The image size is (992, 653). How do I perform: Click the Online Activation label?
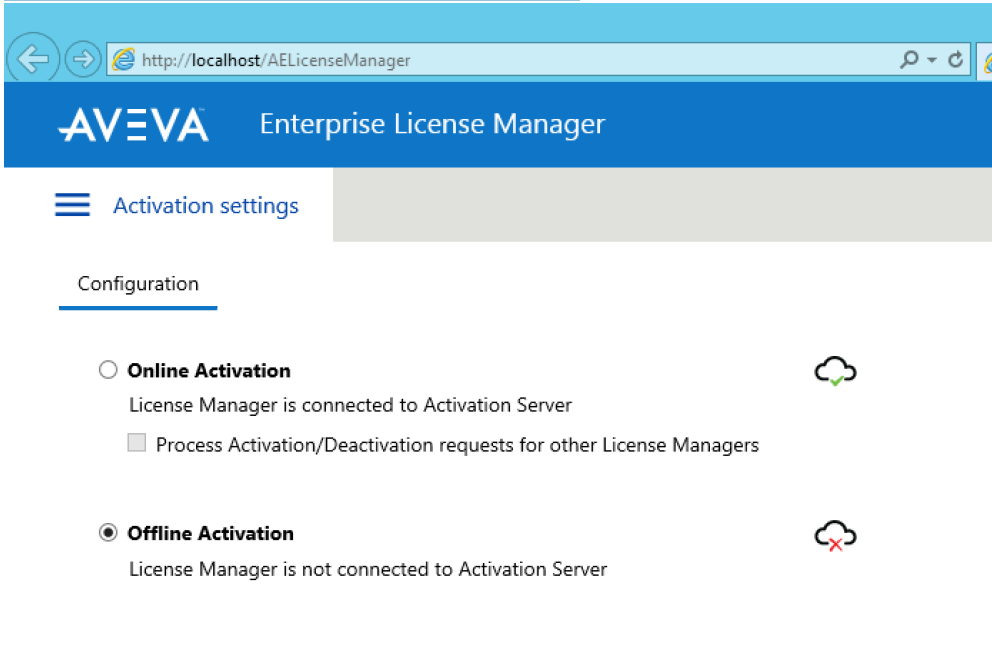point(209,370)
